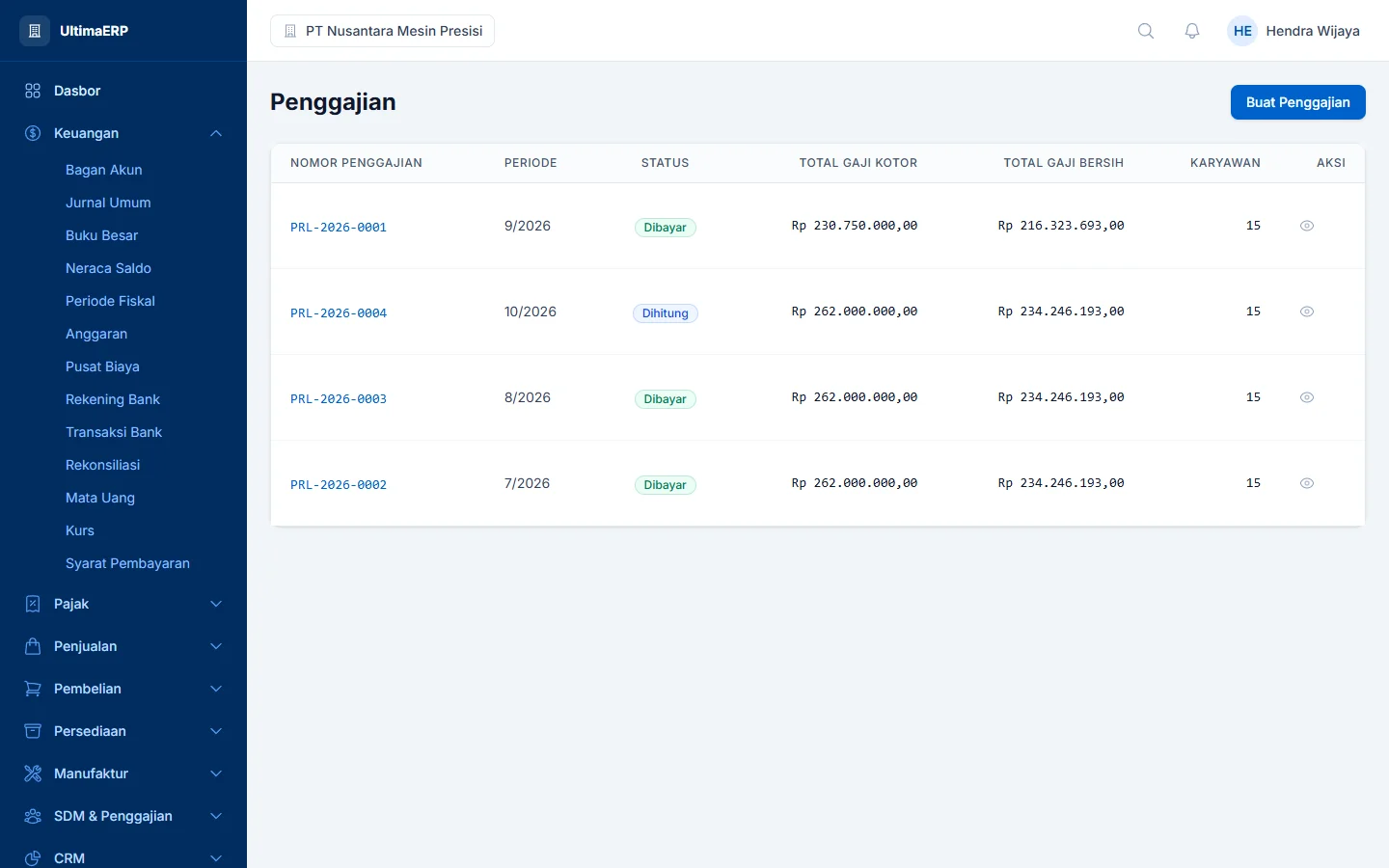Expand the SDM & Penggajian chevron
Viewport: 1389px width, 868px height.
tap(216, 816)
